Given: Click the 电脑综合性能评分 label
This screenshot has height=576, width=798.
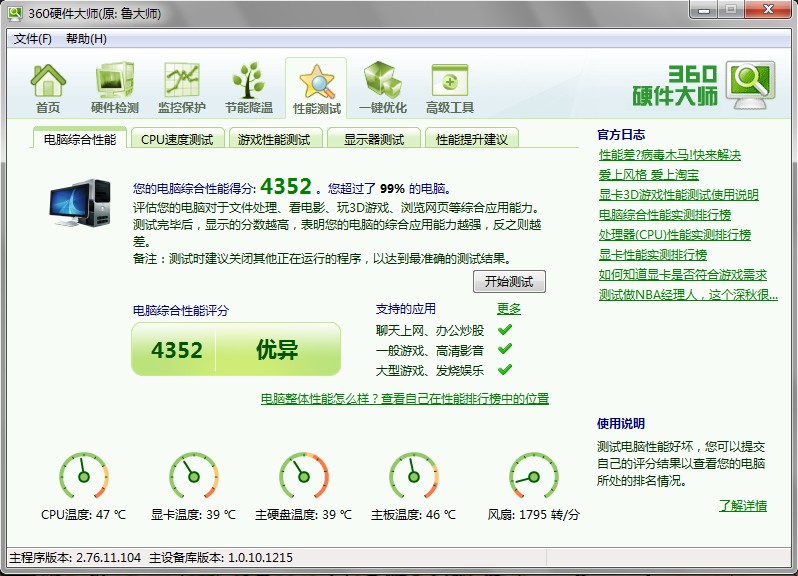Looking at the screenshot, I should (x=181, y=310).
